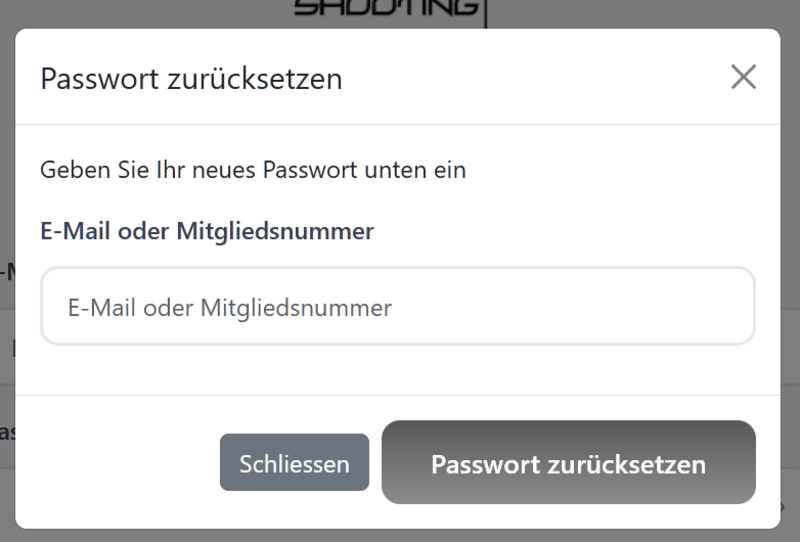Close the Passwort zurücksetzen dialog with X
The height and width of the screenshot is (542, 800).
743,78
